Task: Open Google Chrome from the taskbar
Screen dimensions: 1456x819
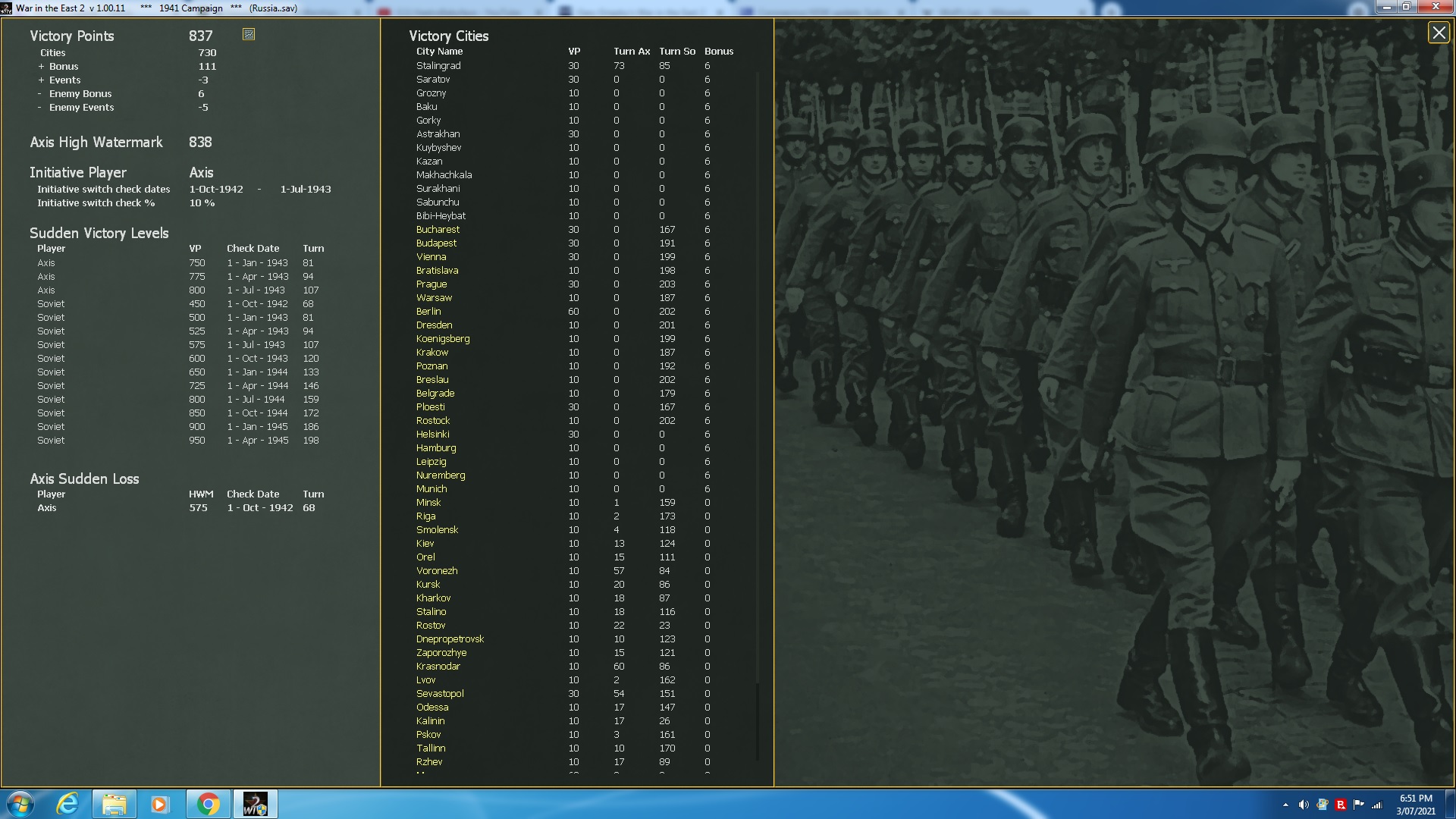Action: (x=208, y=804)
